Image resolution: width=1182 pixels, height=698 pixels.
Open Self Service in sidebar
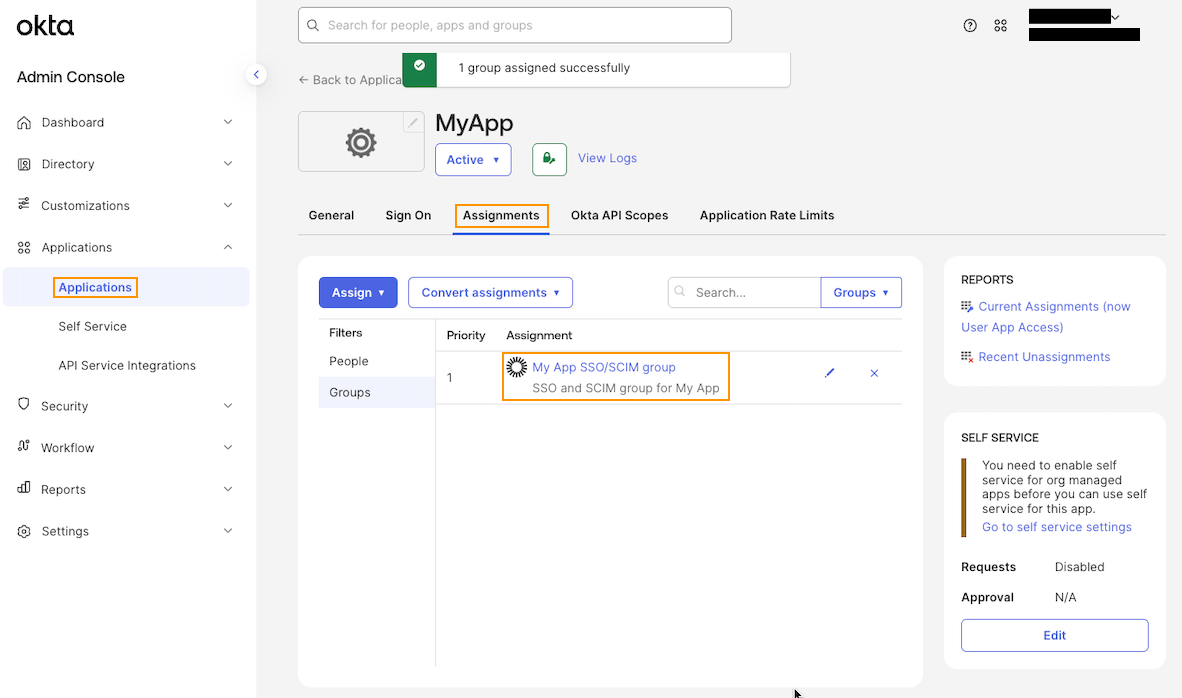pyautogui.click(x=93, y=326)
